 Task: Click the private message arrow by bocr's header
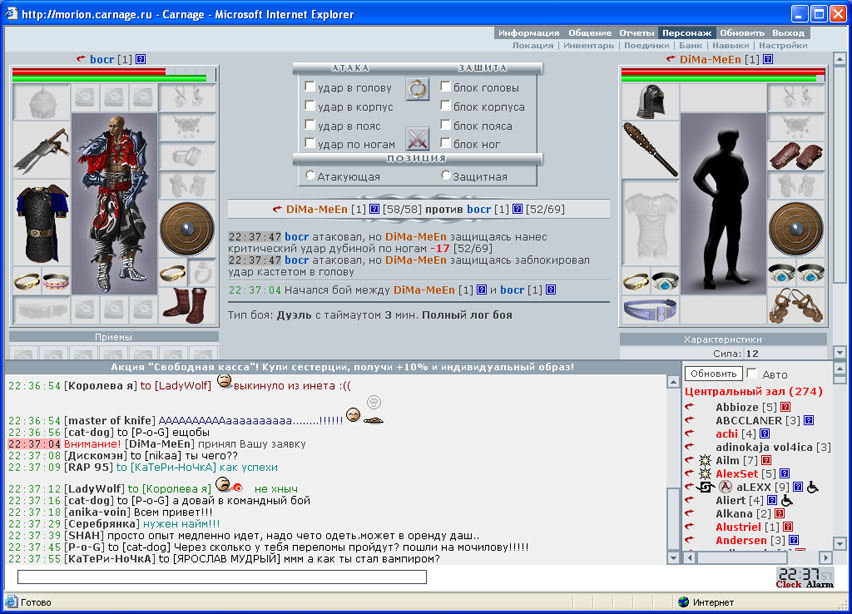click(x=81, y=58)
